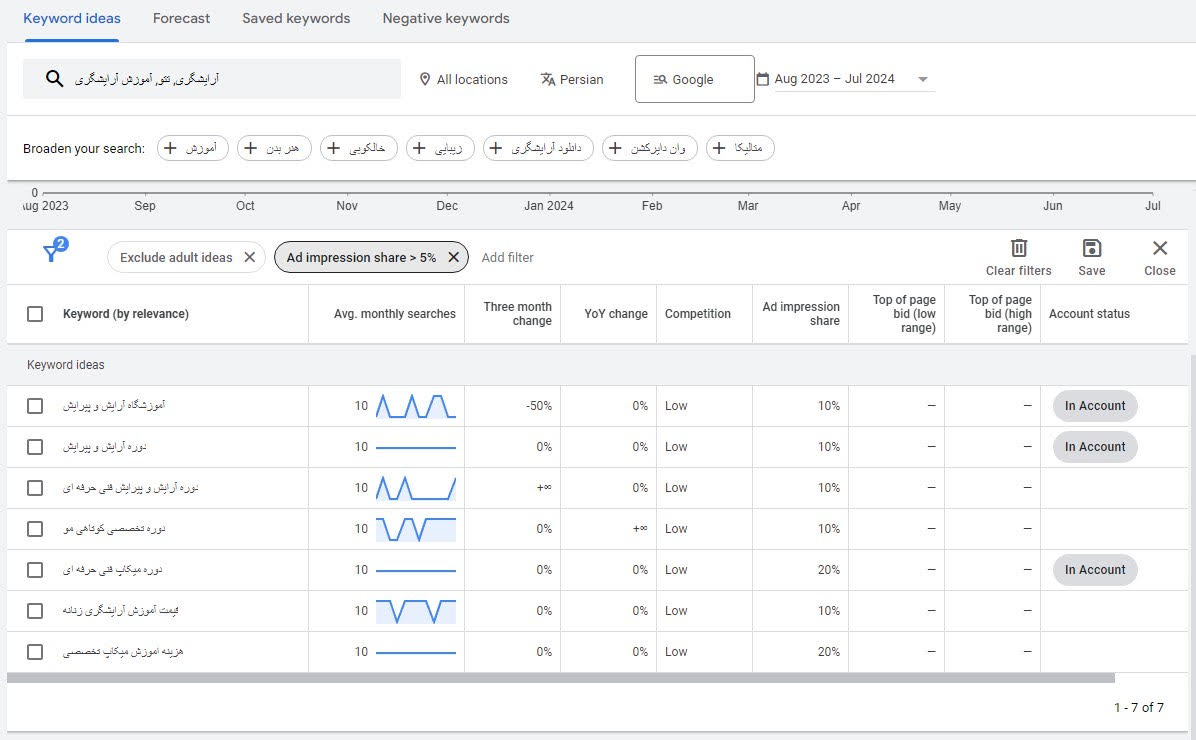Click the translate icon beside Persian

[548, 79]
